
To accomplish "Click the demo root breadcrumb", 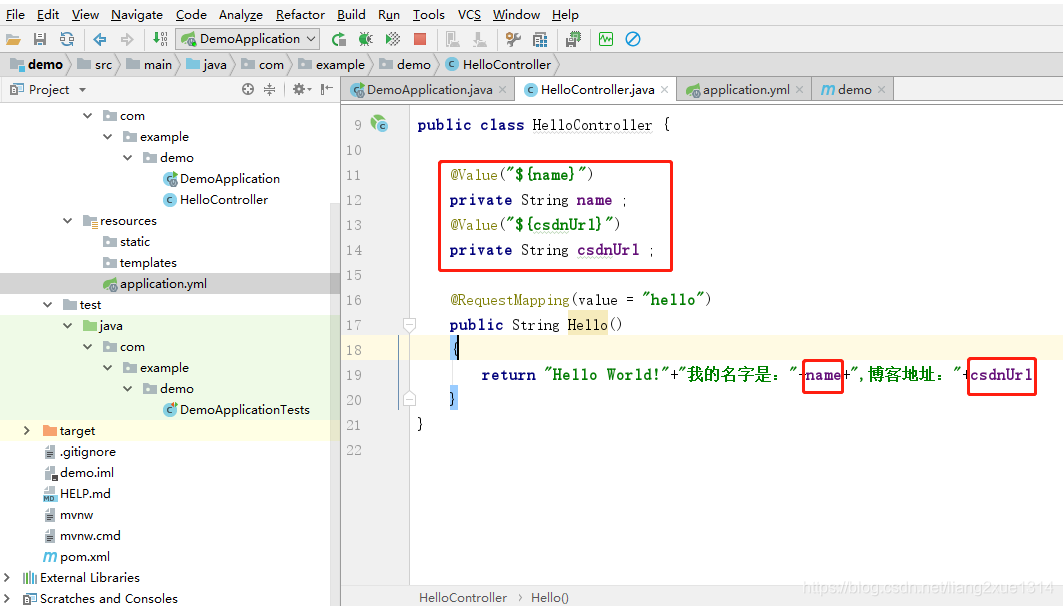I will pyautogui.click(x=37, y=64).
